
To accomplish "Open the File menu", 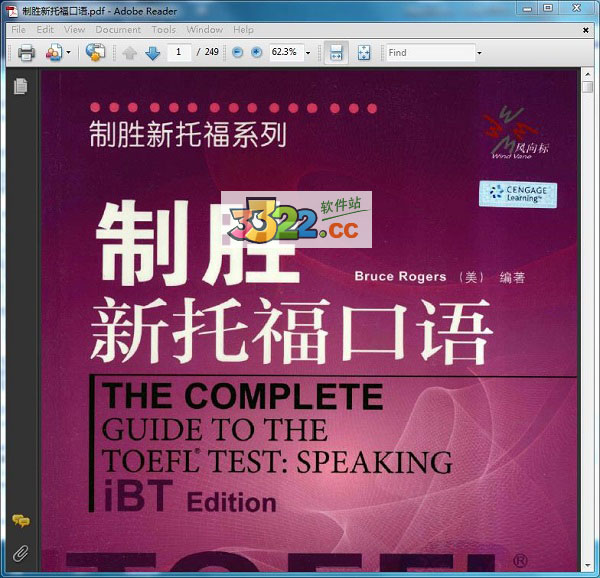I will [x=18, y=29].
